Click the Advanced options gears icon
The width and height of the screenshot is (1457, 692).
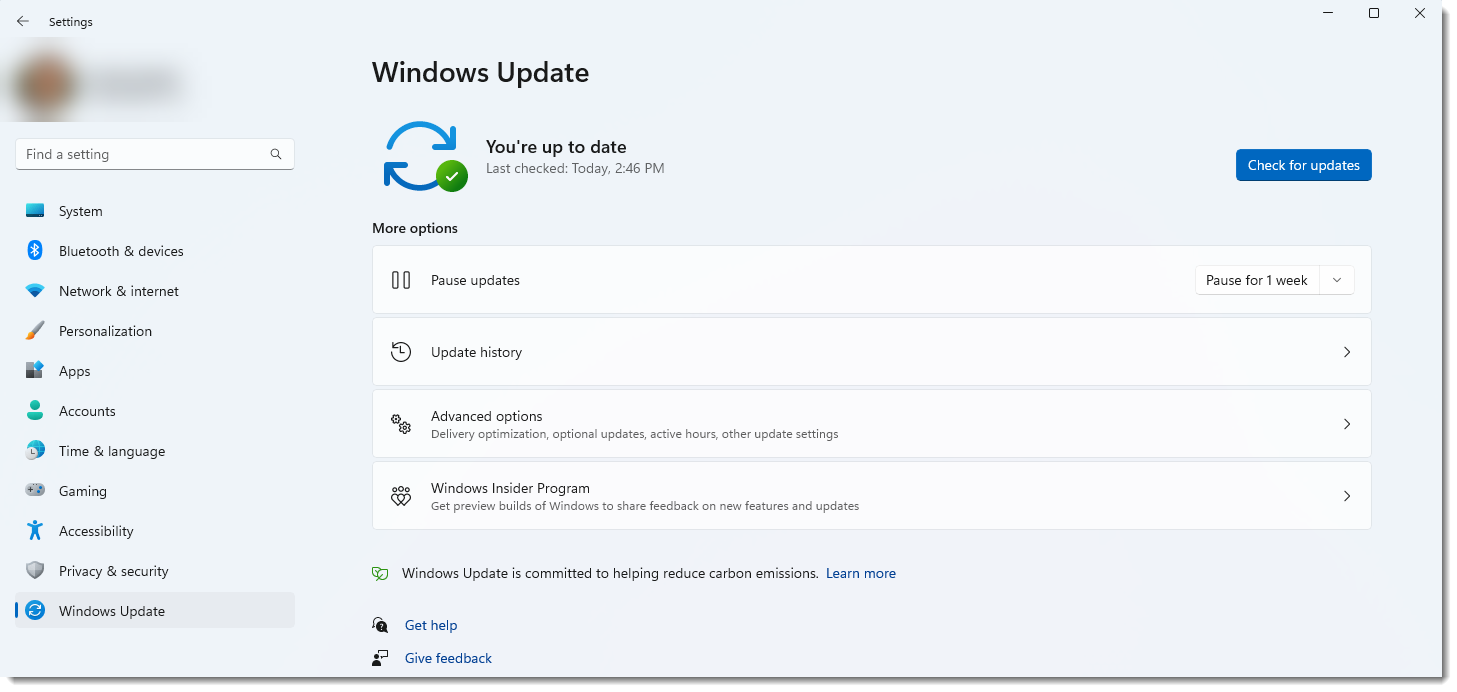[401, 424]
